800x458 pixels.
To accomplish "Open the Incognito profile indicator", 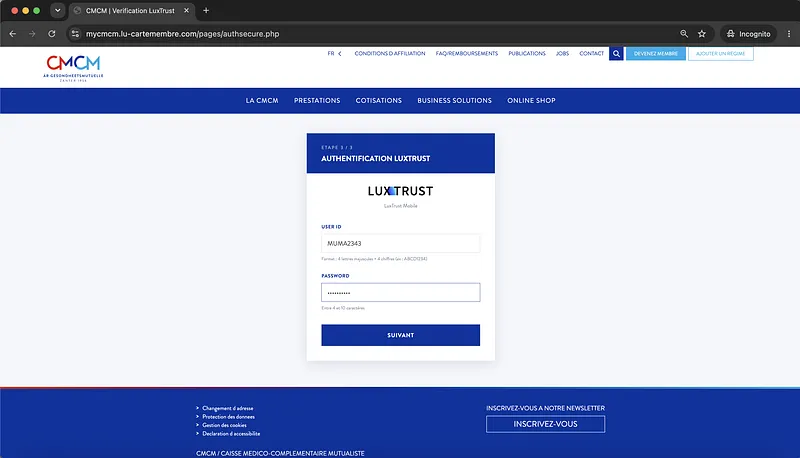I will [748, 34].
